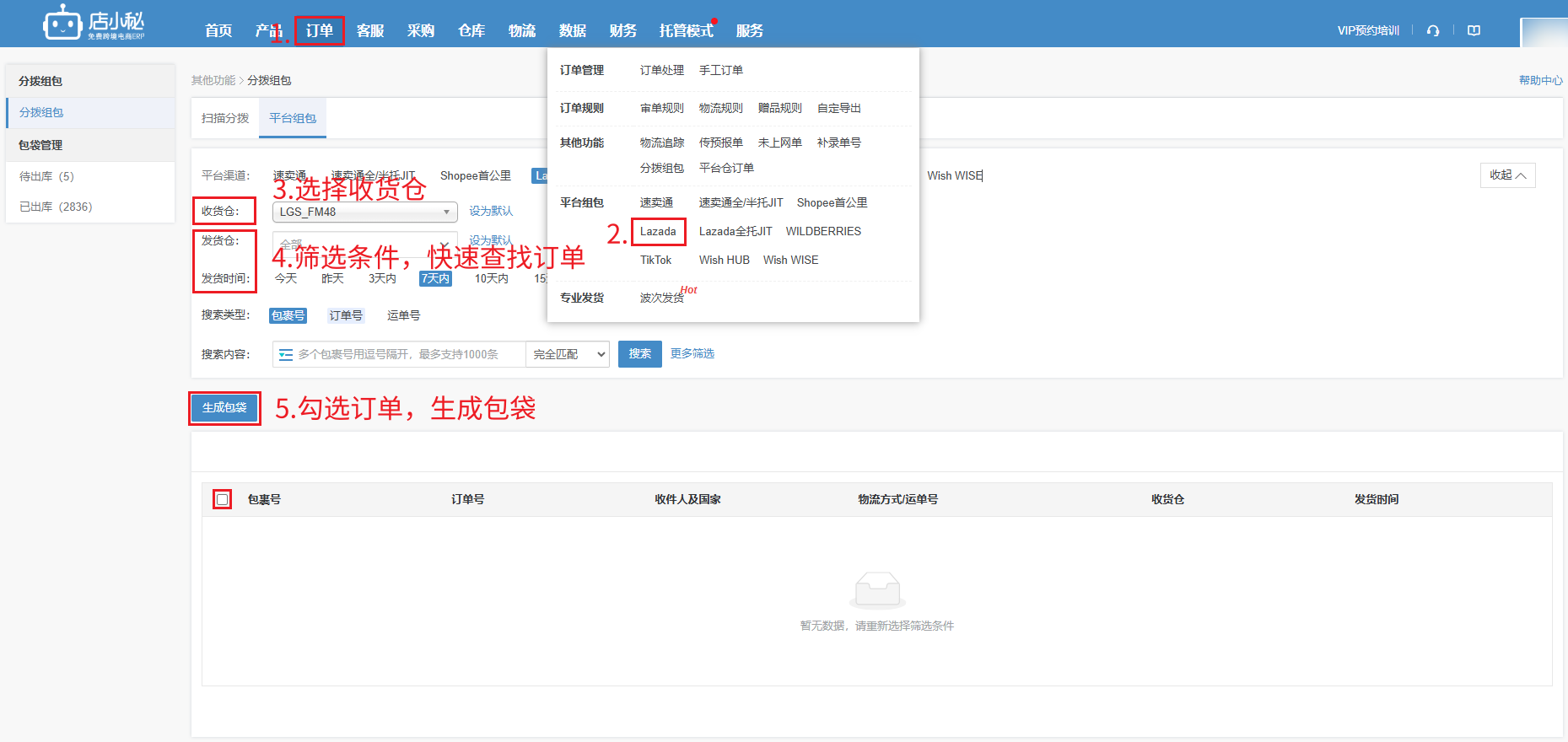Open 数据 in the top navigation
Screen dimensions: 1568x742
573,30
